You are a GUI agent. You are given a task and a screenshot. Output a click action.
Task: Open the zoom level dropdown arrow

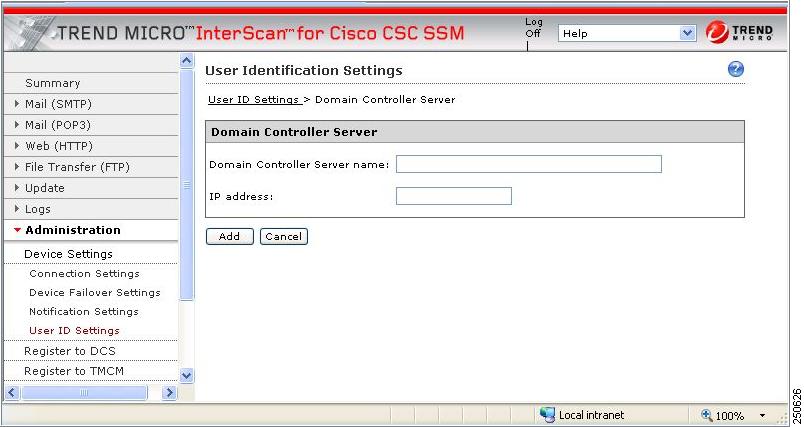[x=762, y=415]
